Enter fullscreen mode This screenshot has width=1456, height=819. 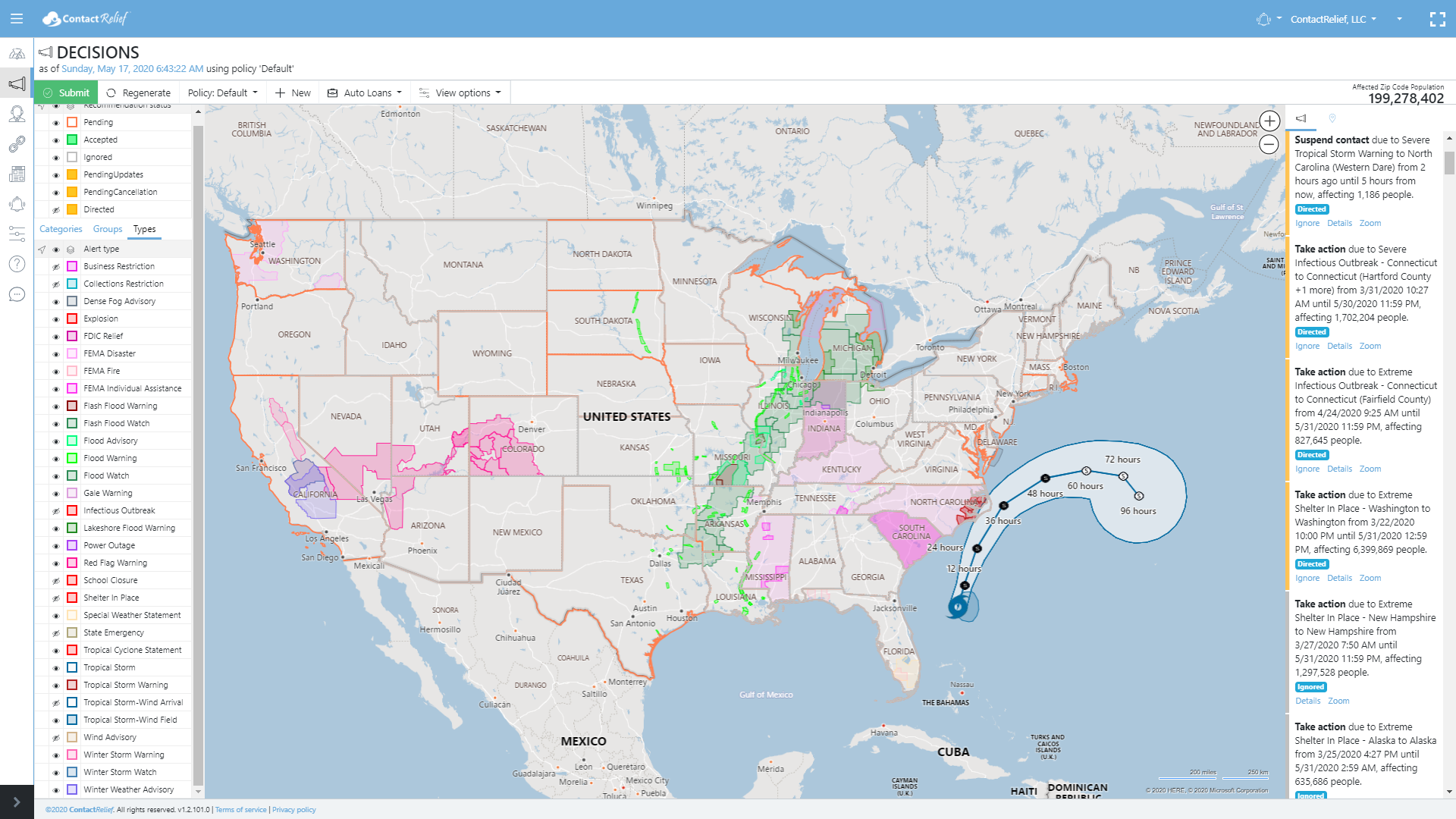click(1438, 19)
